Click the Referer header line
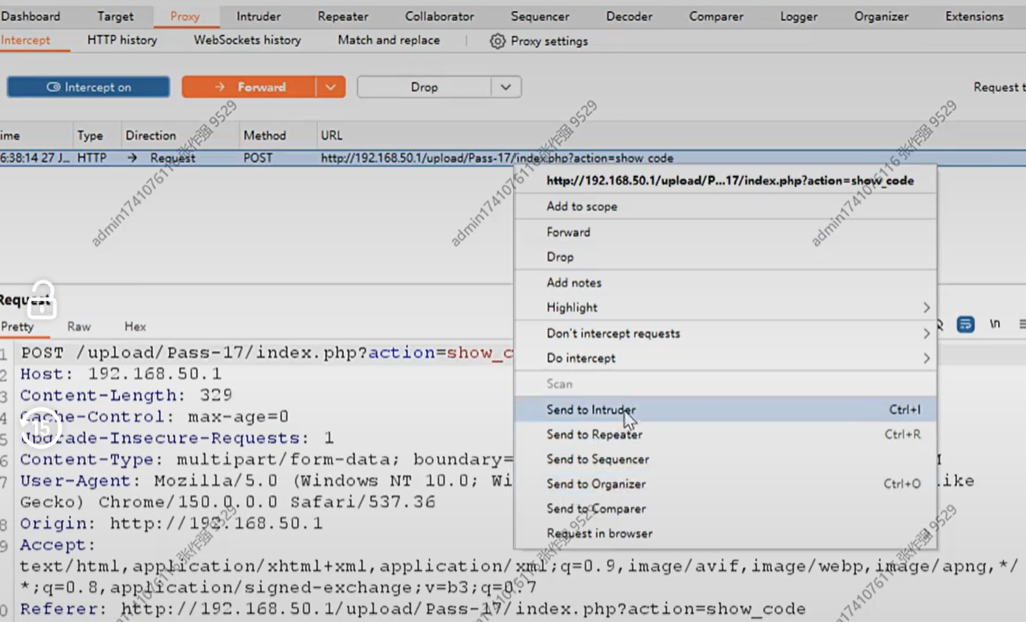Viewport: 1026px width, 622px height. tap(412, 609)
